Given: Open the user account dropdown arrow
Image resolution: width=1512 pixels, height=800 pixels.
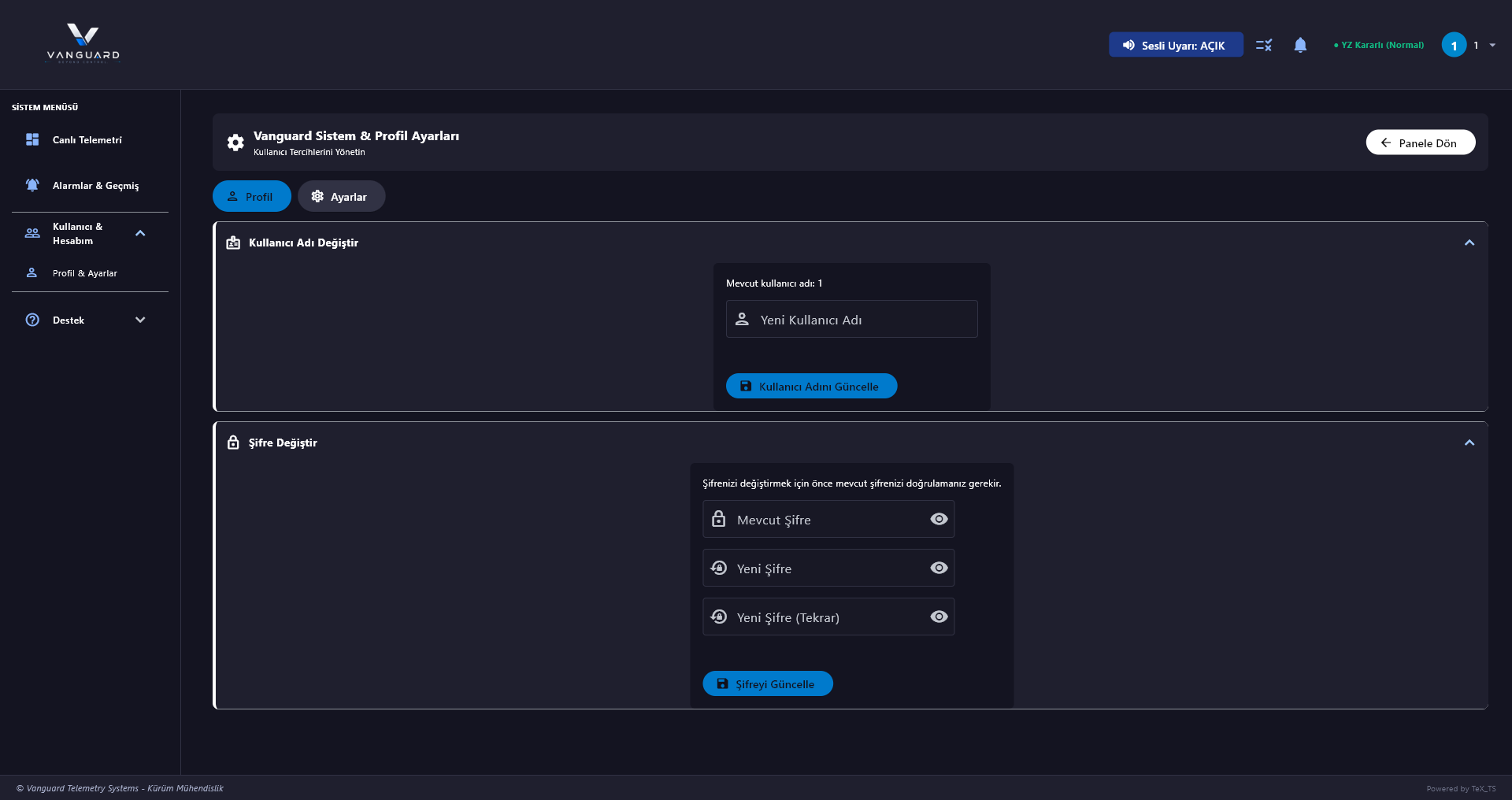Looking at the screenshot, I should (x=1492, y=45).
